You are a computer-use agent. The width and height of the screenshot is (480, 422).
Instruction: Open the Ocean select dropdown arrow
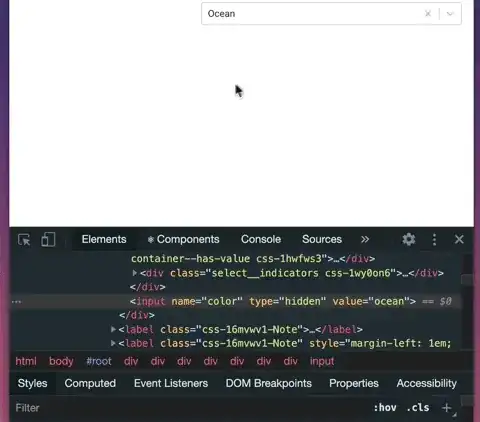click(450, 14)
